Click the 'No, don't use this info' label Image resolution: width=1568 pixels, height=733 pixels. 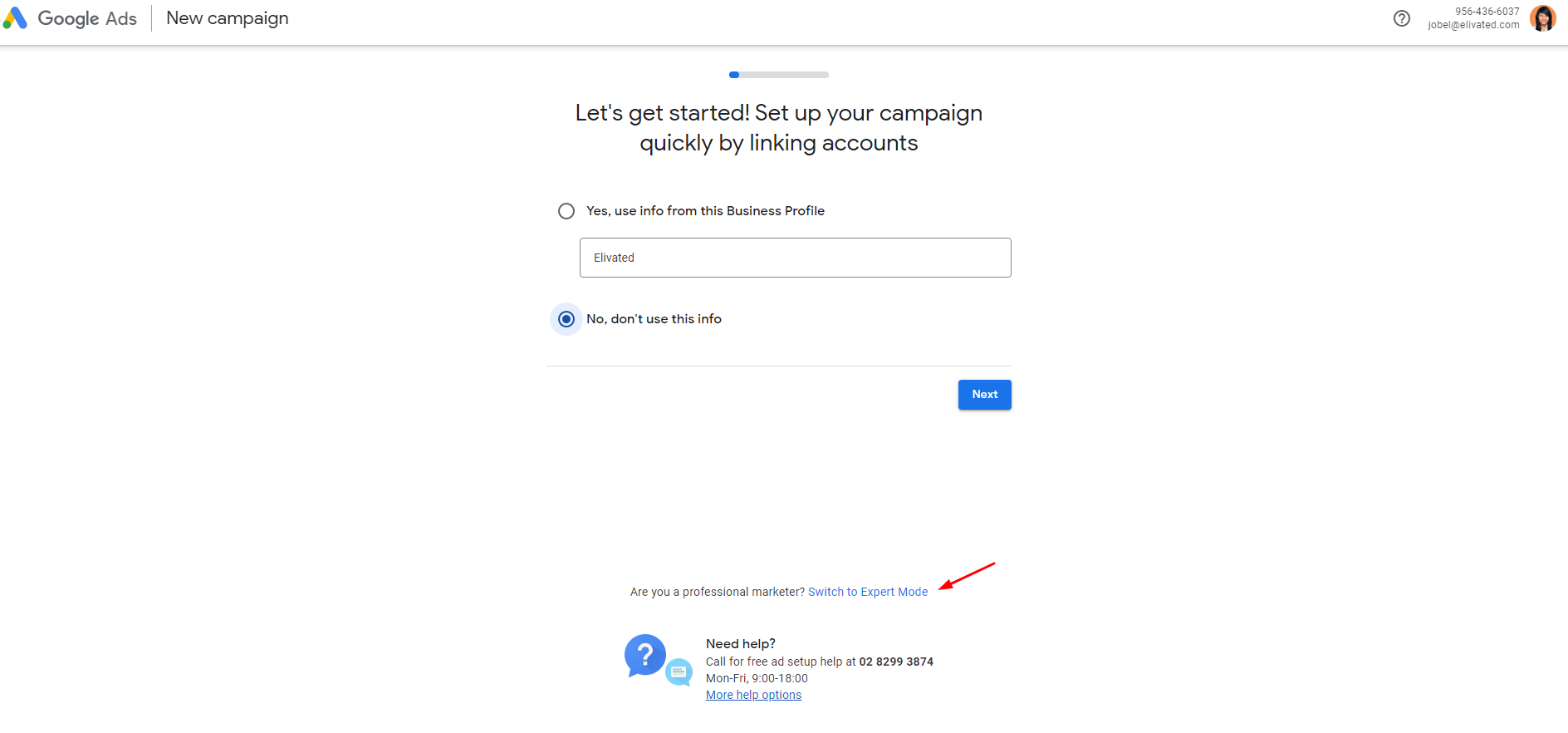tap(654, 319)
